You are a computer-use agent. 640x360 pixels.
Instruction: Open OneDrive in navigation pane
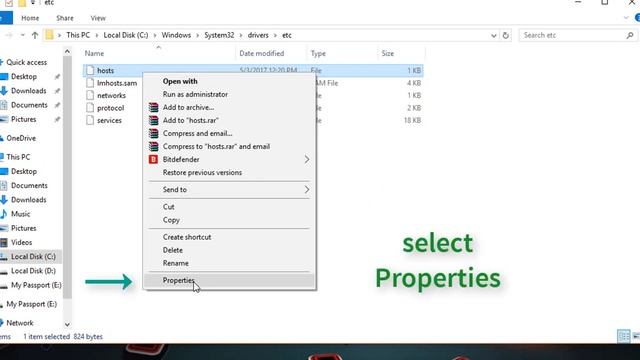point(21,138)
